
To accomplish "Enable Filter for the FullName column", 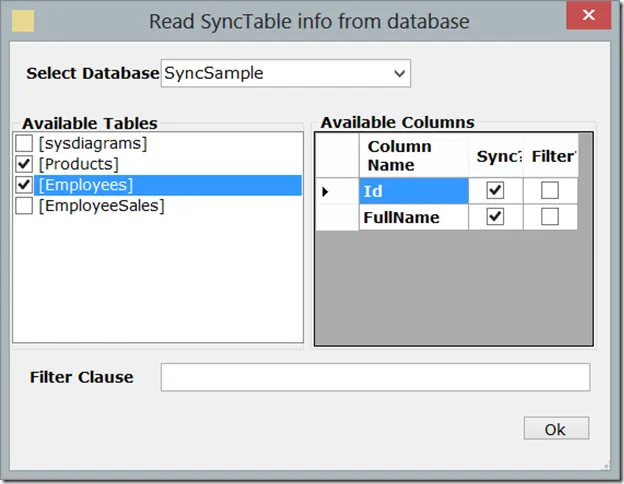I will [x=549, y=217].
